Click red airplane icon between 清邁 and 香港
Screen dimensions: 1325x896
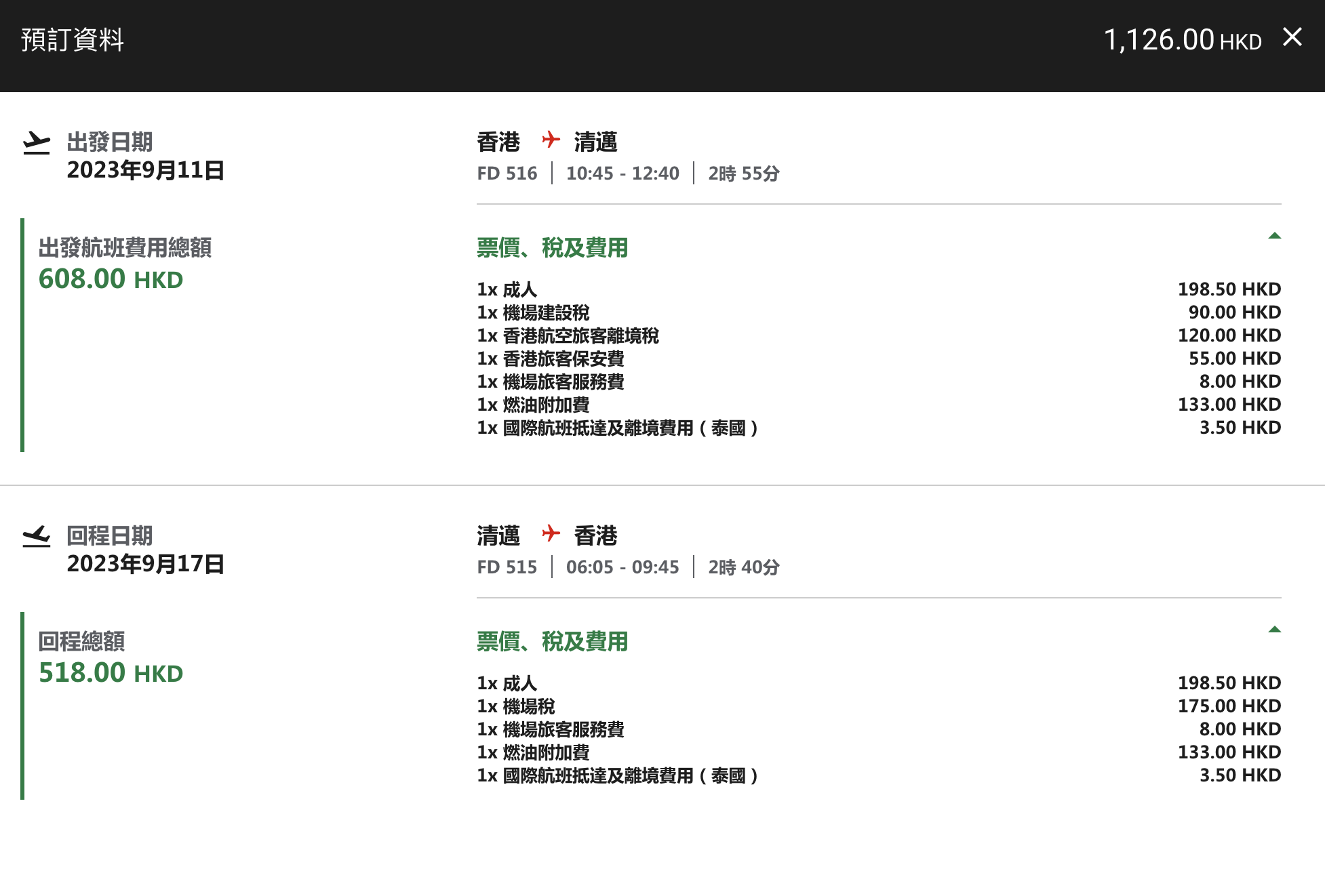coord(551,533)
